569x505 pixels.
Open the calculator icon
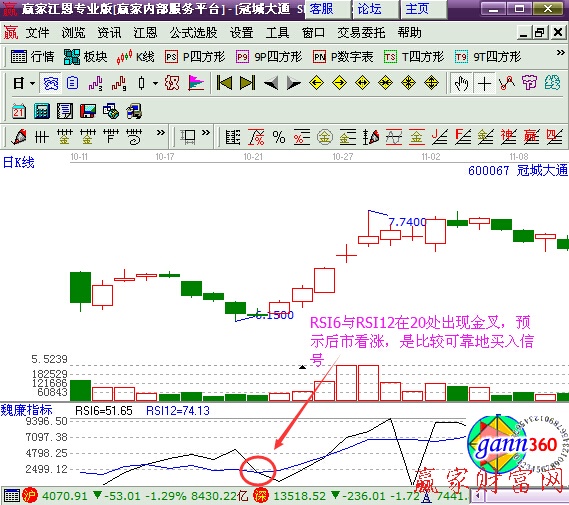(42, 111)
